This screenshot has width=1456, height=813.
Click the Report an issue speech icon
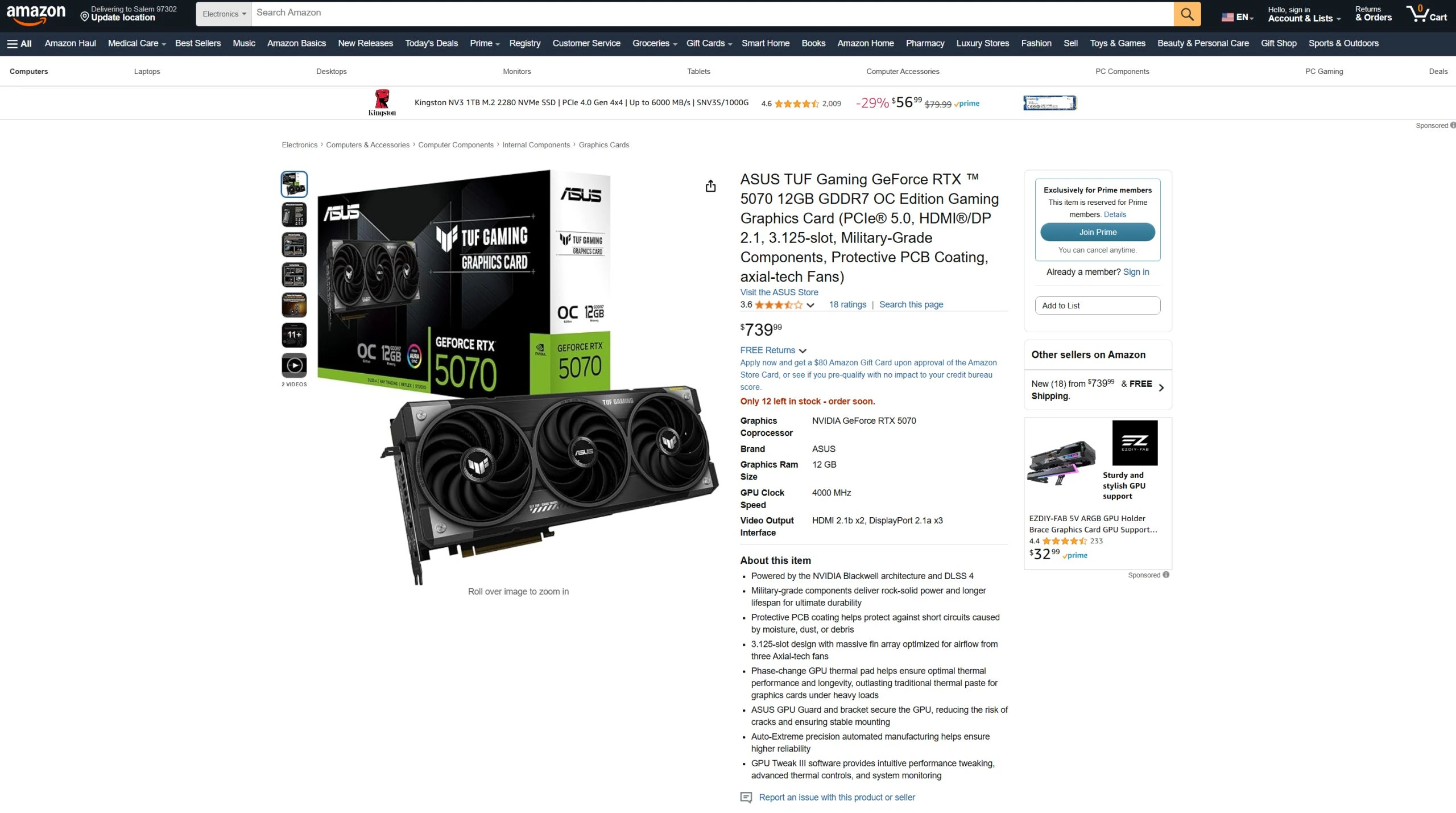(746, 798)
